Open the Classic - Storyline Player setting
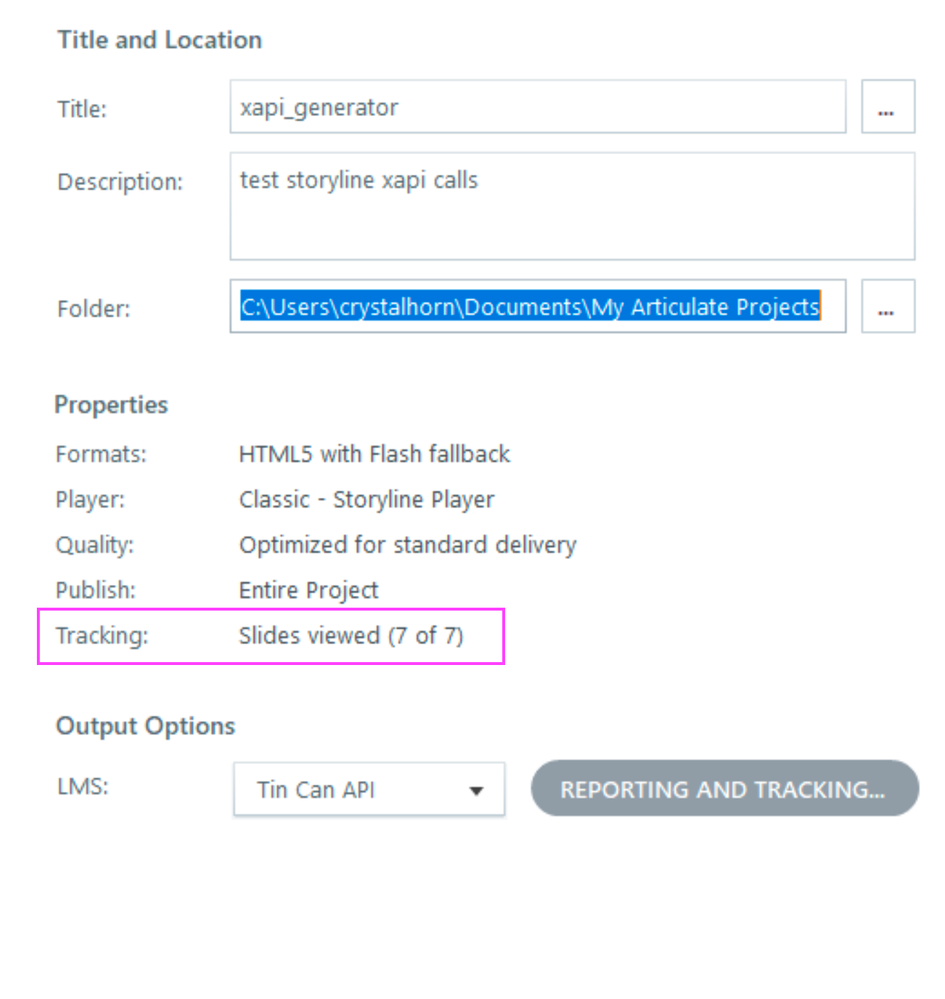Viewport: 945px width, 999px height. (x=366, y=499)
